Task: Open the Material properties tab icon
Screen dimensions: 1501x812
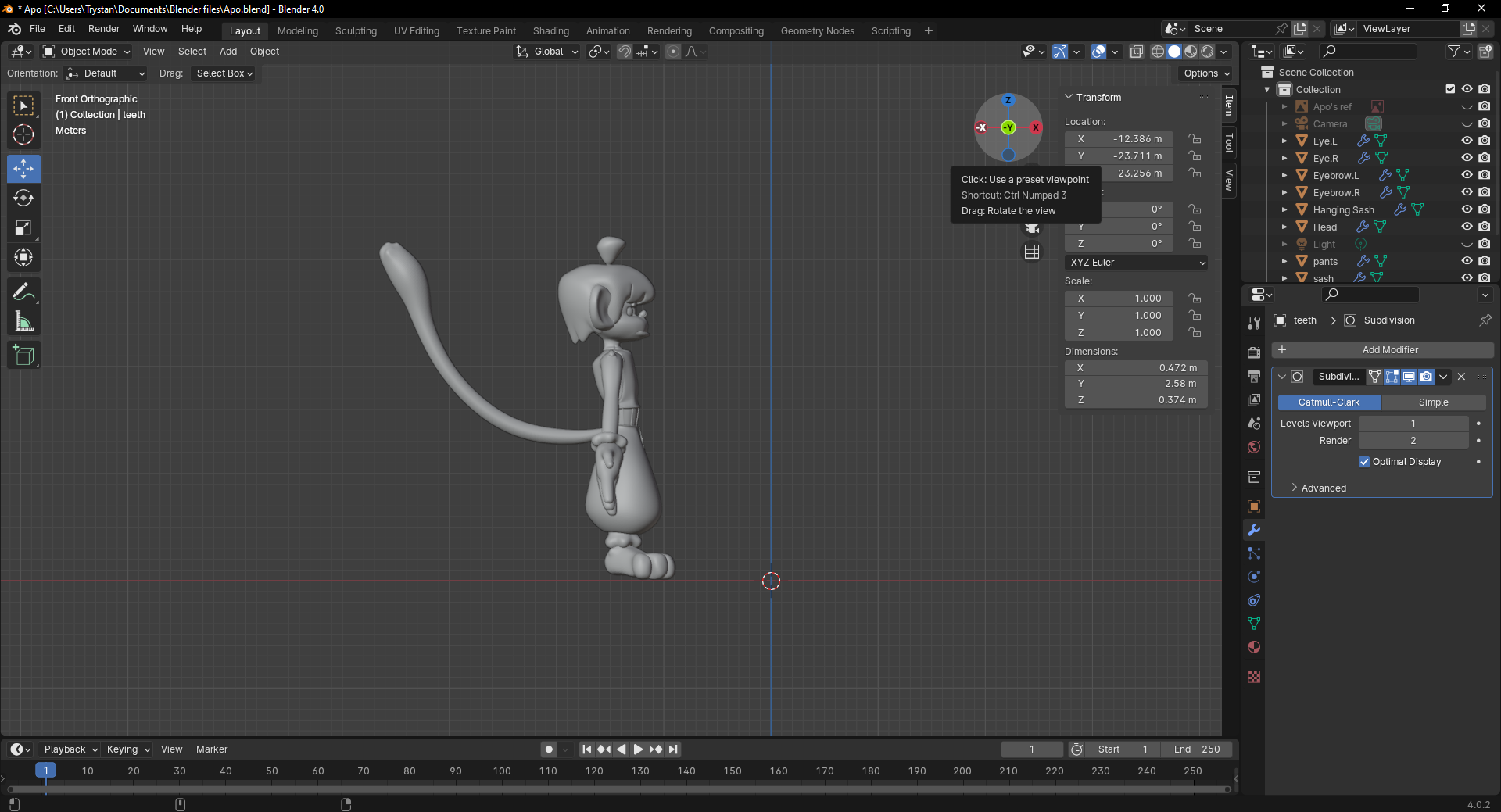Action: click(1254, 647)
